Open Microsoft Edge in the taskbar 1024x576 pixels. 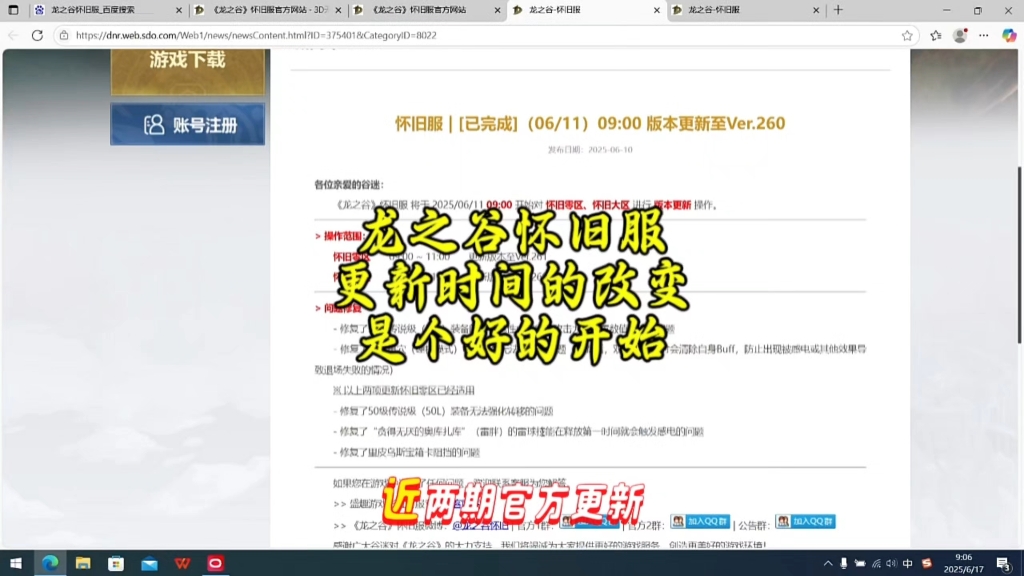pyautogui.click(x=50, y=563)
